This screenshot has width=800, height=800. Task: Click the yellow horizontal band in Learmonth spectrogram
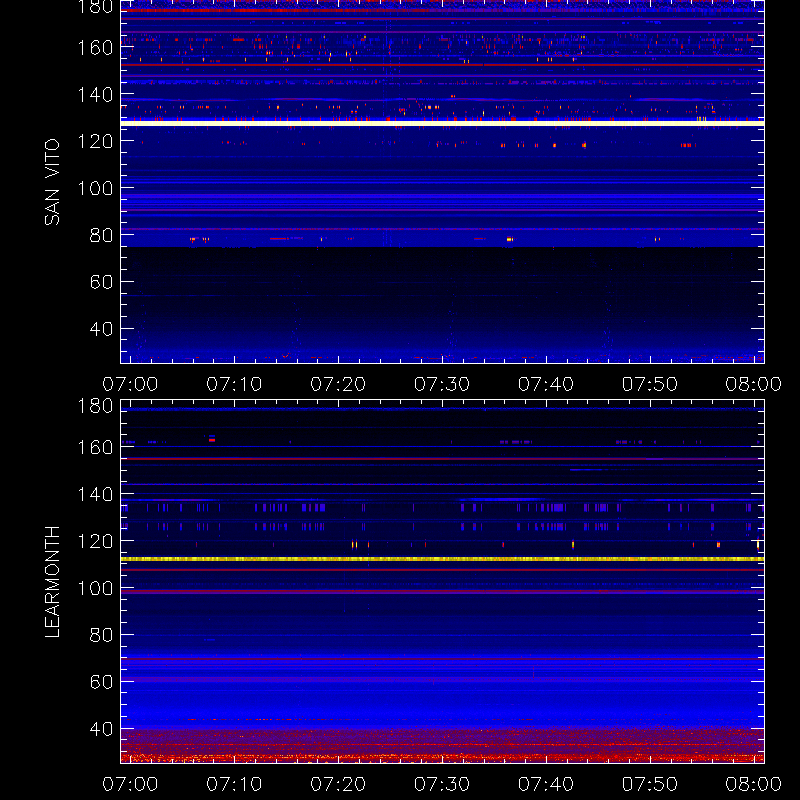(x=442, y=559)
